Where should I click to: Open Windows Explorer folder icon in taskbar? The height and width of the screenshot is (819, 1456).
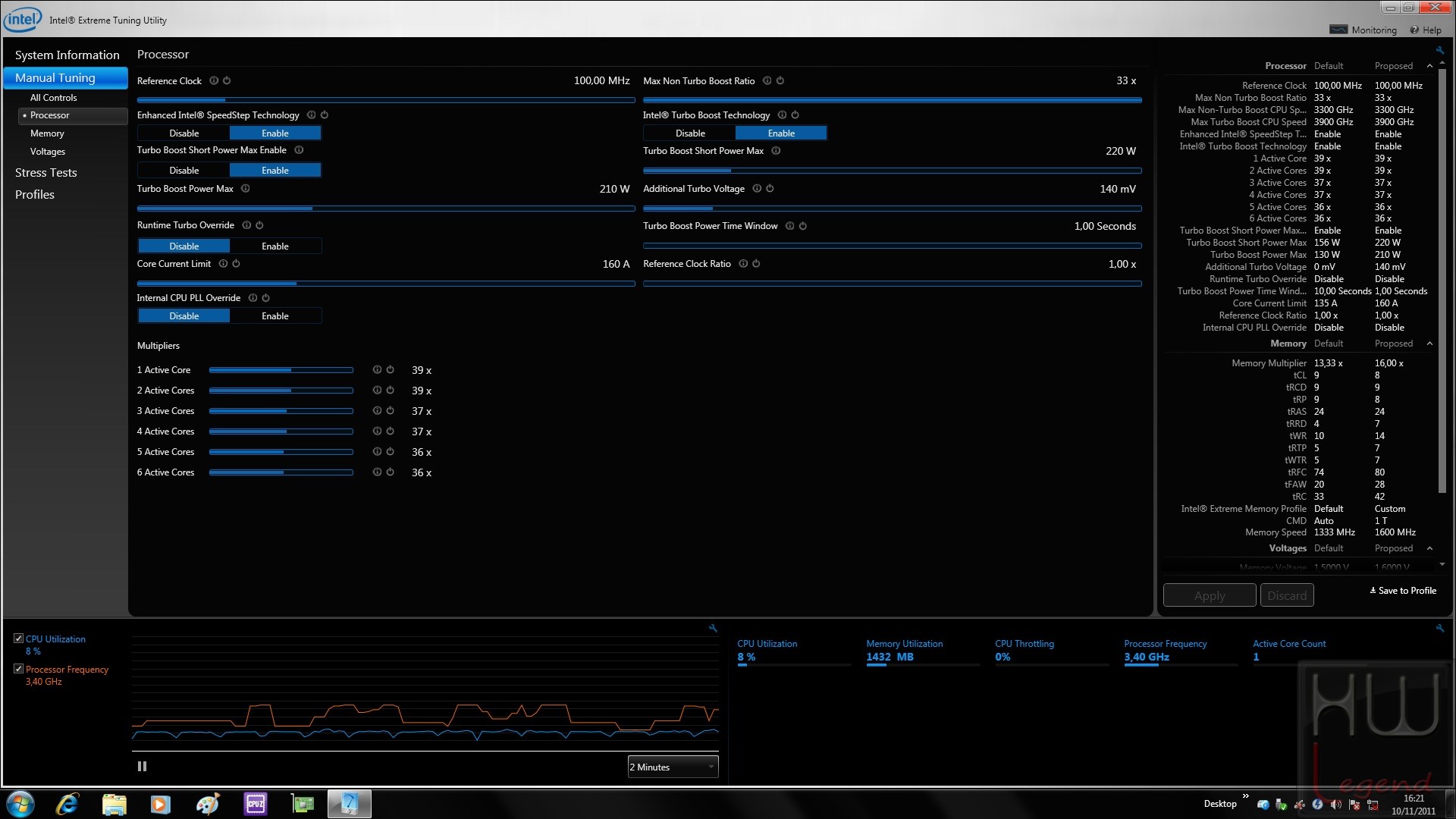point(115,804)
